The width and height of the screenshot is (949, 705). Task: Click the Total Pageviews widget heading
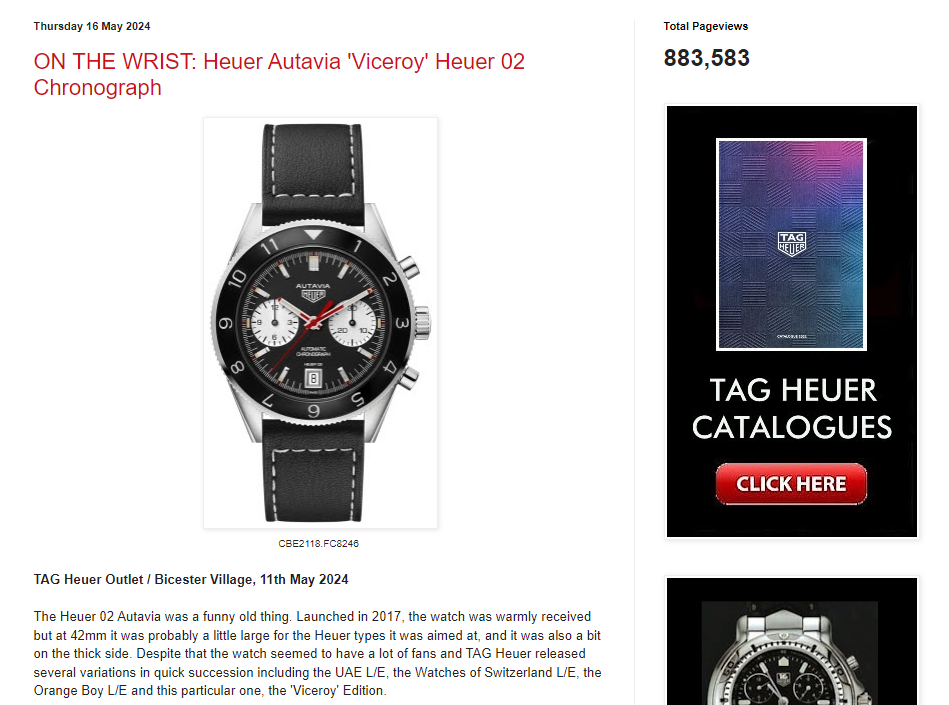tap(706, 26)
